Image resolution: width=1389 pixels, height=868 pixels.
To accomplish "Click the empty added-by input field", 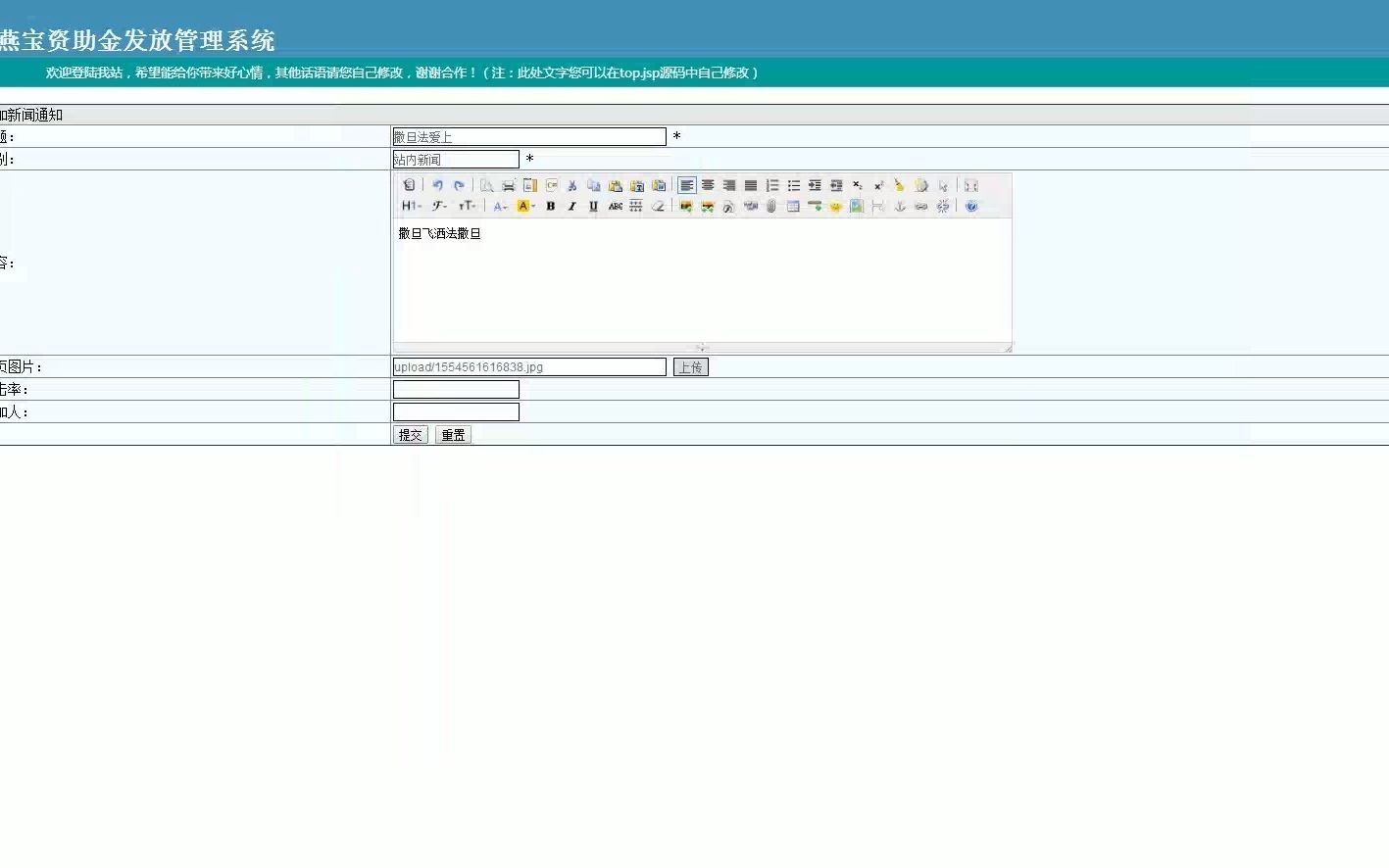I will tap(456, 411).
